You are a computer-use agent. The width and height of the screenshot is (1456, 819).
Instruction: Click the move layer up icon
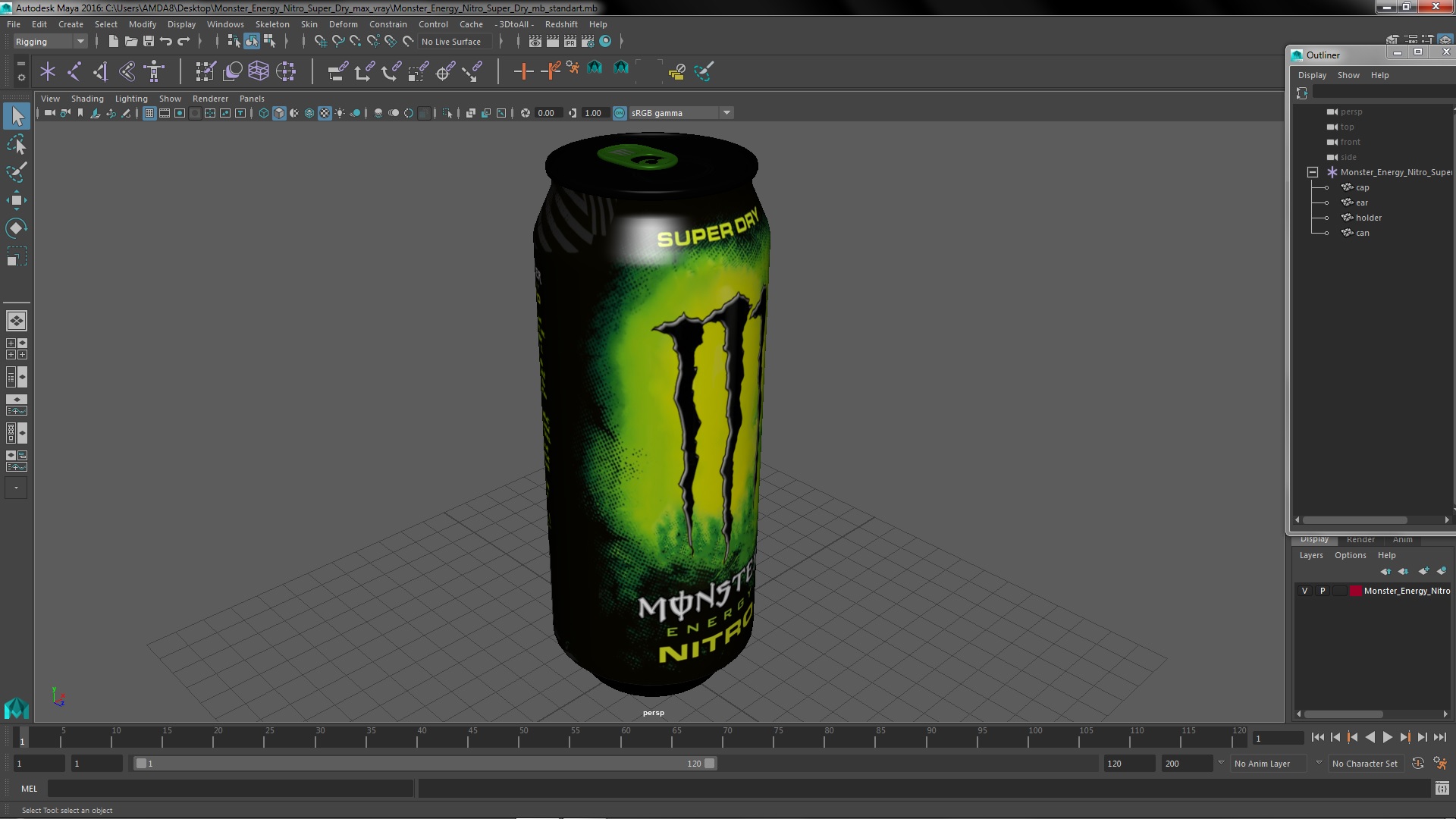[1385, 571]
